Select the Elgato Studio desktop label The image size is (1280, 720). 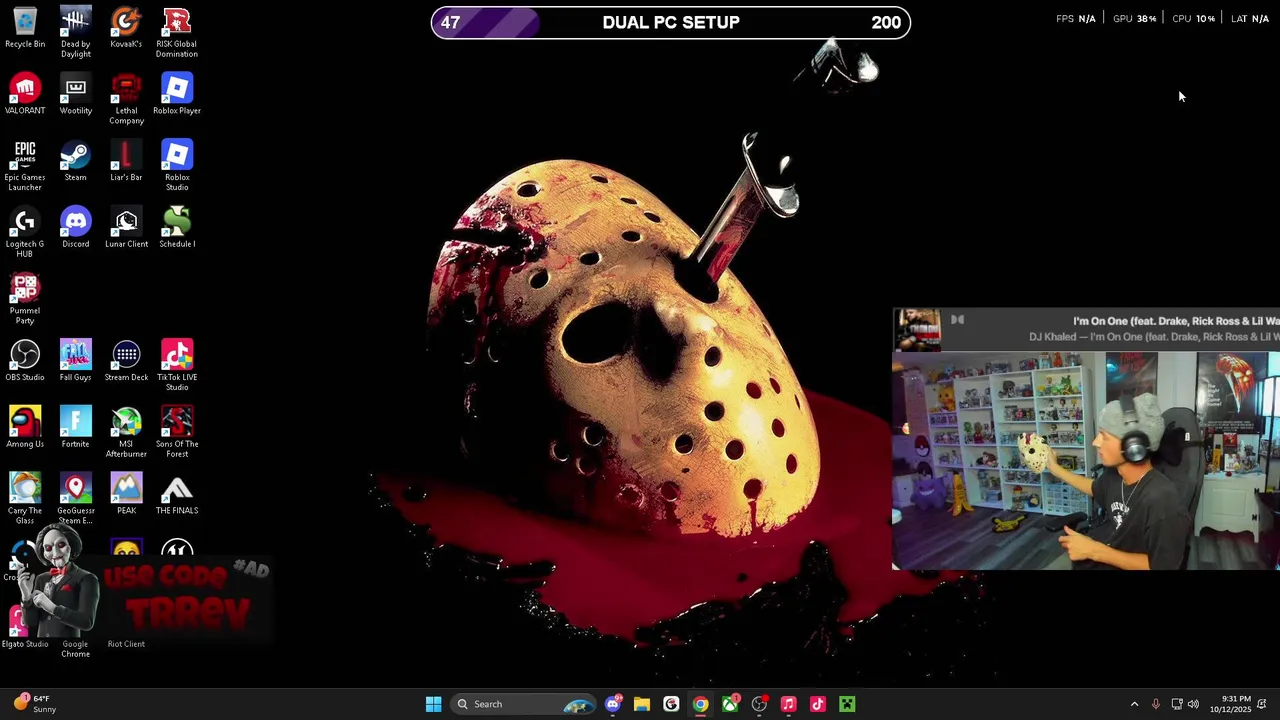(x=25, y=644)
